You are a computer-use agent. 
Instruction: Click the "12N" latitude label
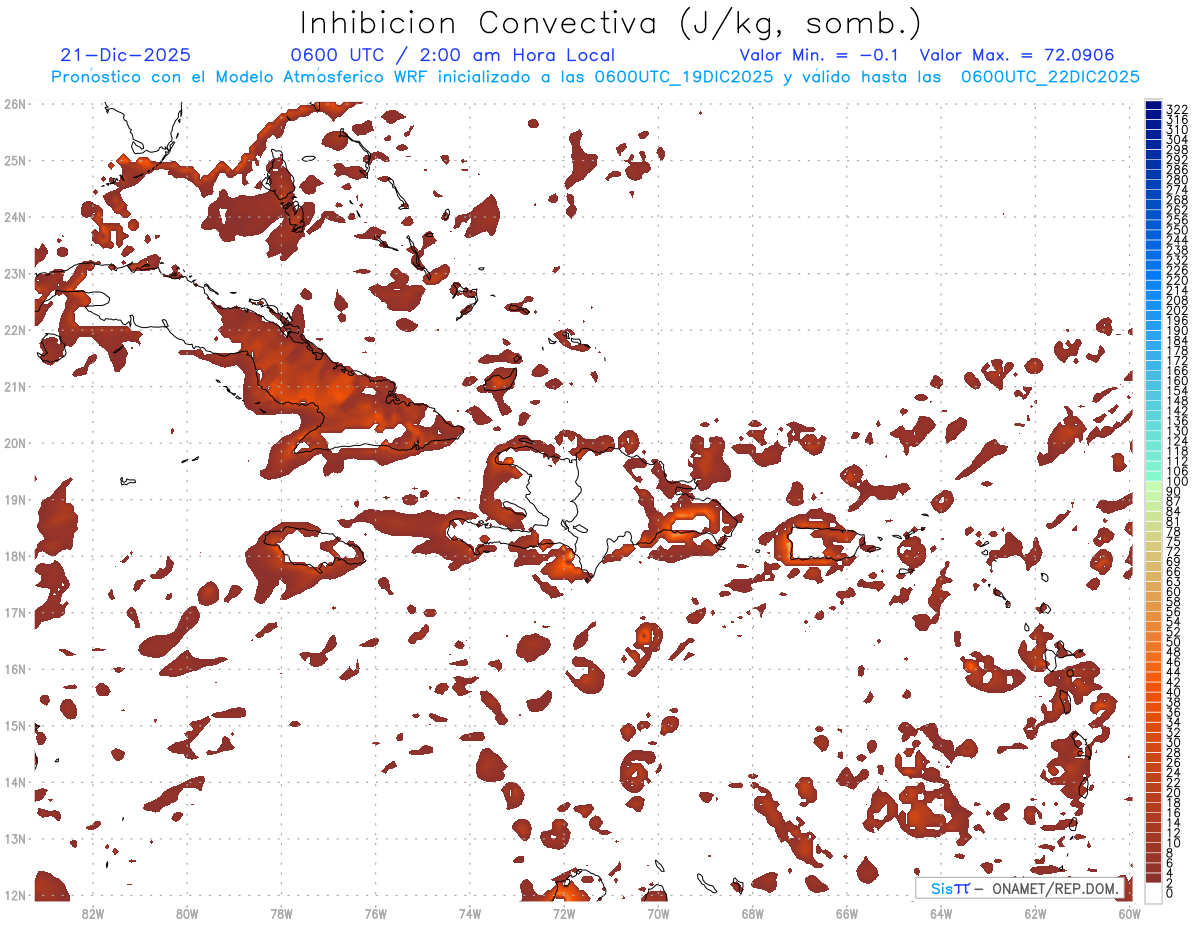pyautogui.click(x=15, y=895)
